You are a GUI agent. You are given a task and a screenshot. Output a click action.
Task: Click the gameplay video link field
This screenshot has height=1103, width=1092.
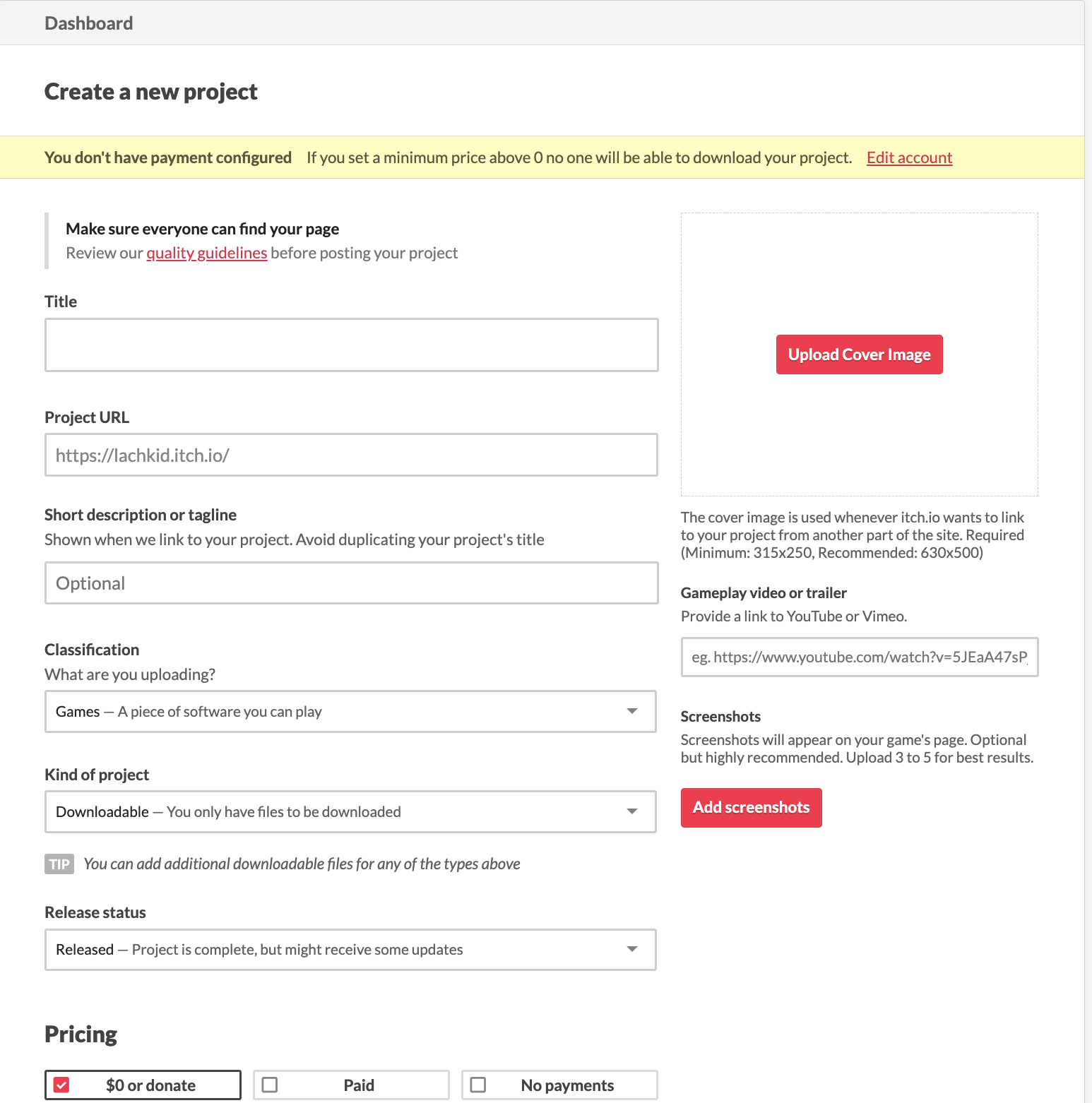click(x=859, y=657)
